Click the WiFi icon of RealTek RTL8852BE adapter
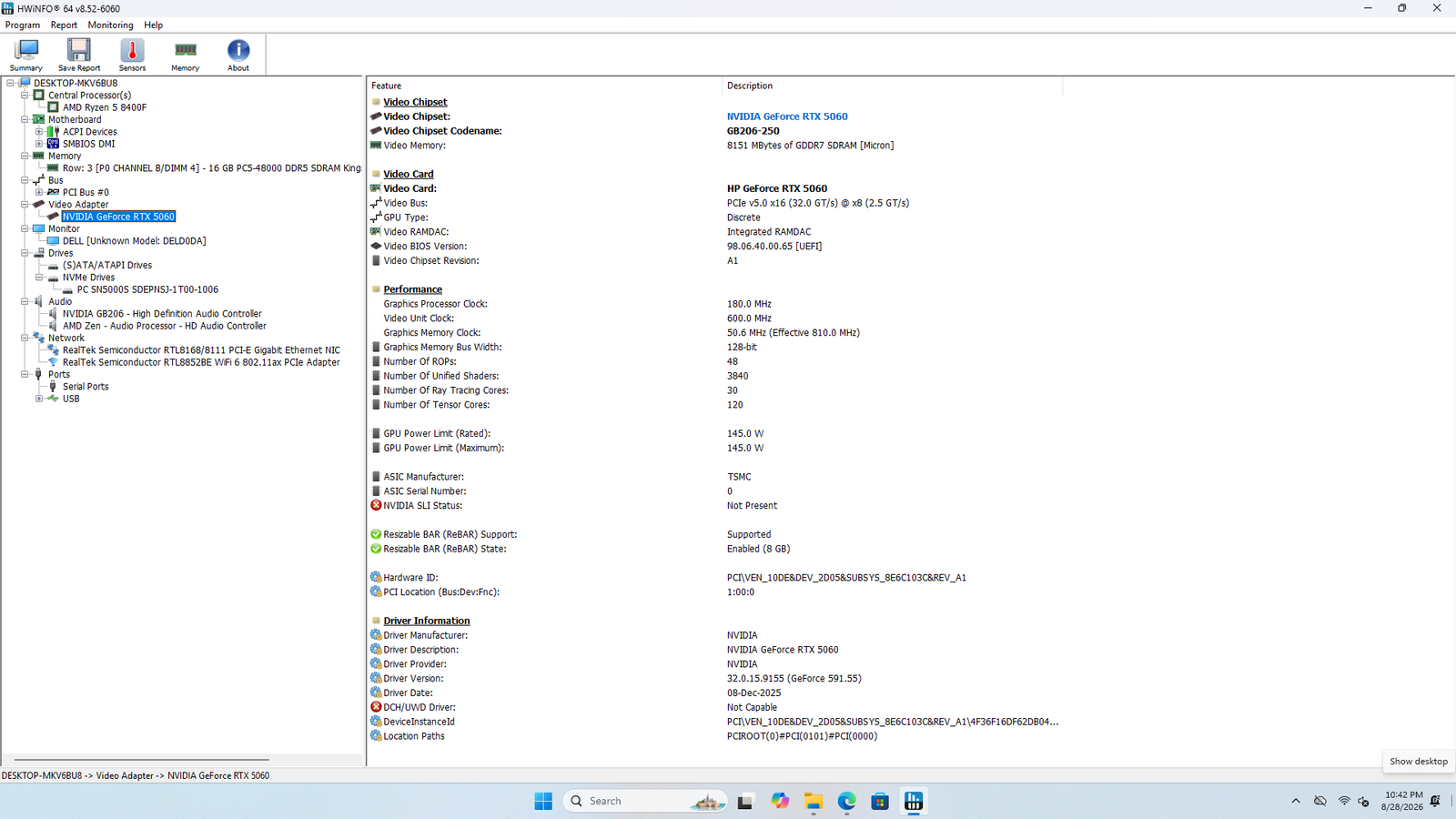 tap(53, 362)
